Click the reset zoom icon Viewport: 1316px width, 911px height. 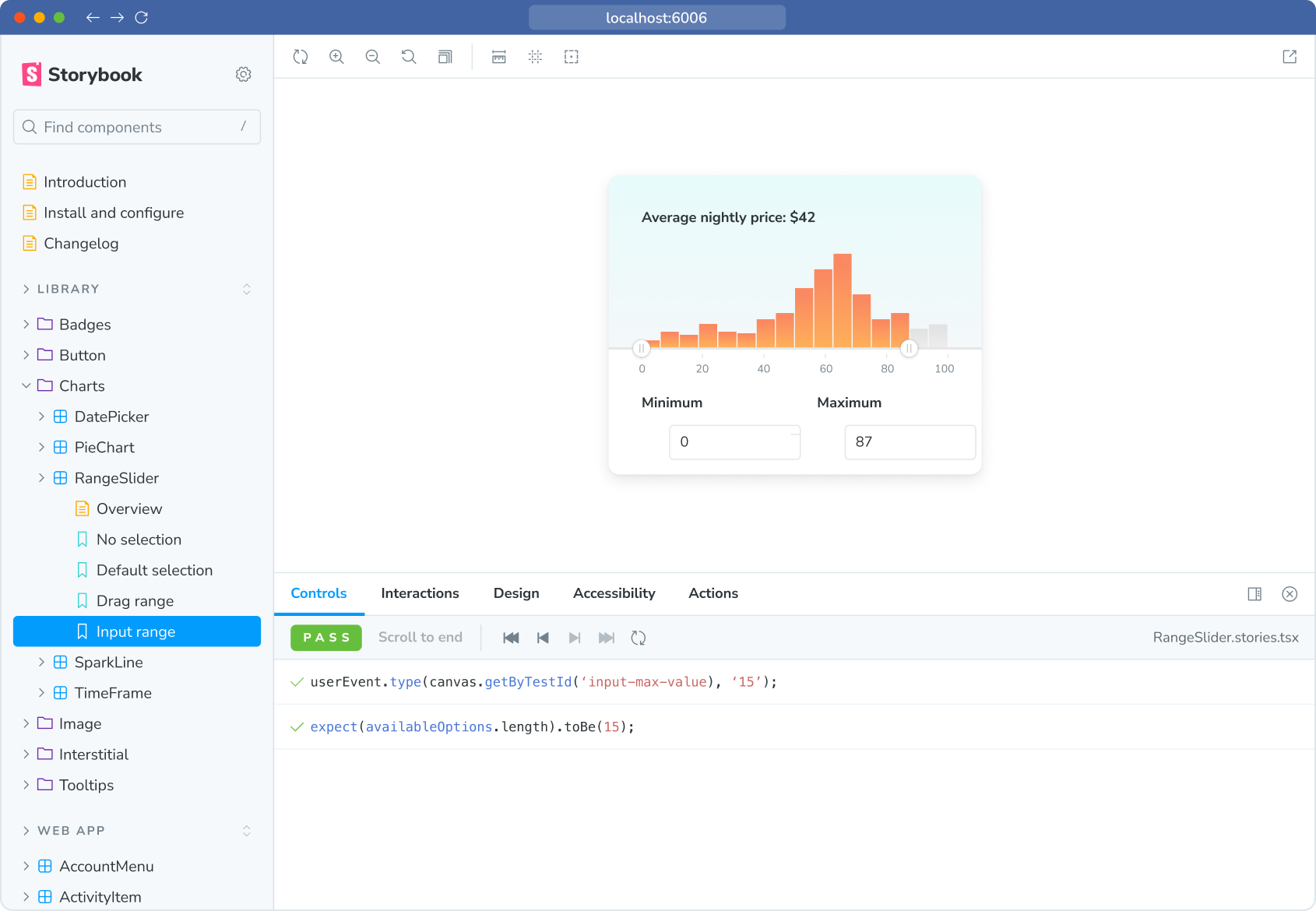coord(409,57)
